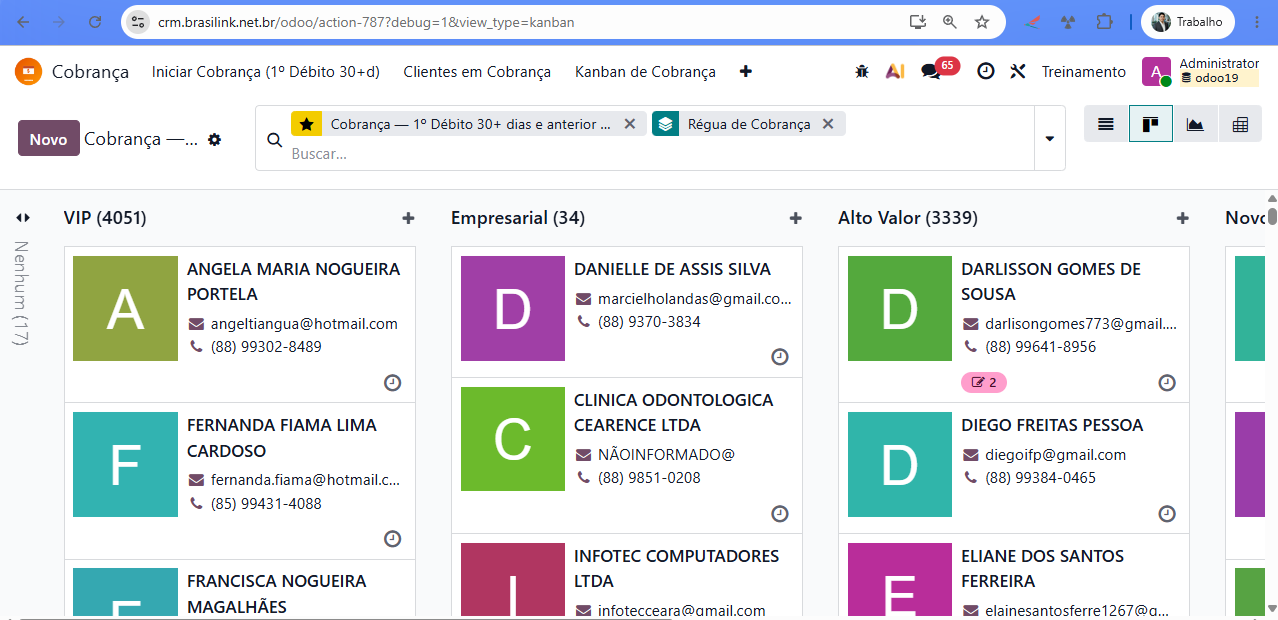Viewport: 1278px width, 620px height.
Task: Go back in browser history
Action: tap(24, 22)
